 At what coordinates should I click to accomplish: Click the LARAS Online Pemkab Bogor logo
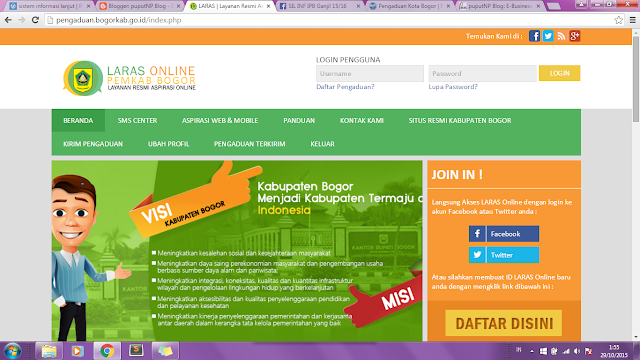129,78
